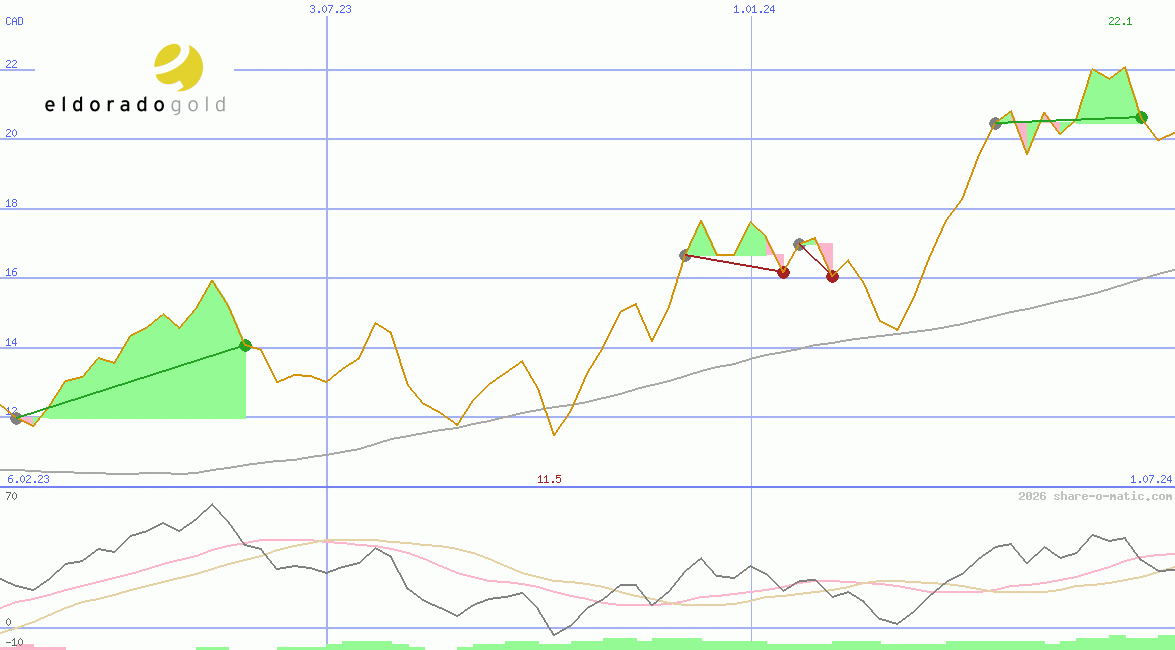Click the gray entry marker near 20 level
The image size is (1175, 650).
tap(995, 123)
